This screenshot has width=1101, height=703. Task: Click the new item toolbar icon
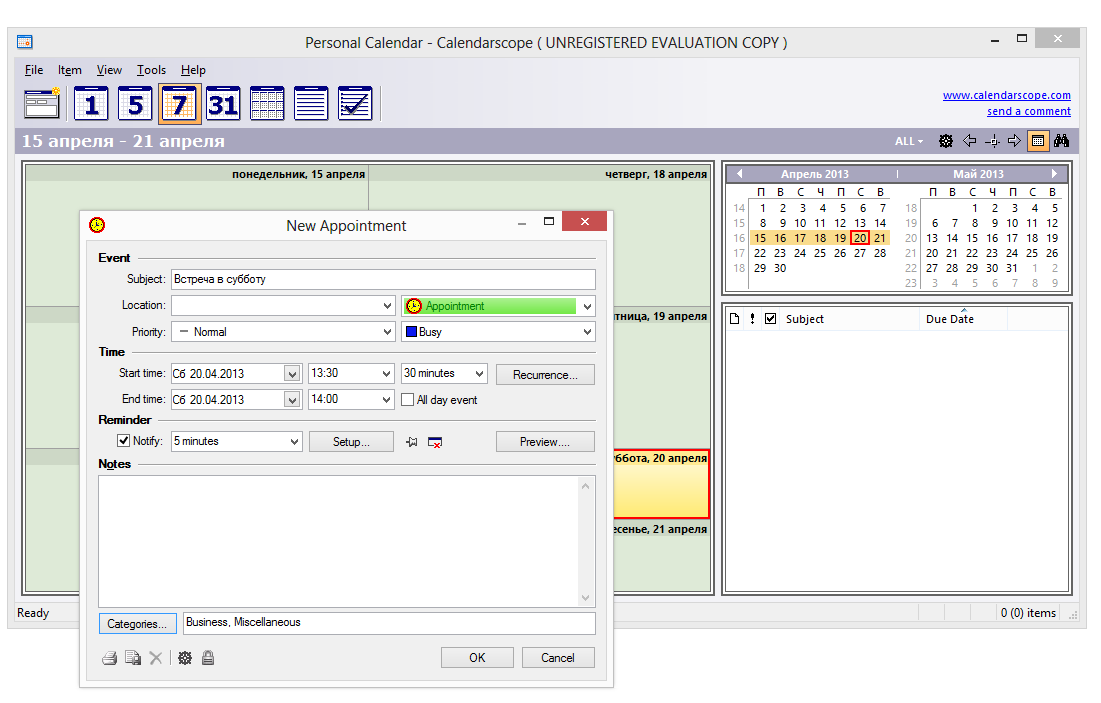[42, 103]
